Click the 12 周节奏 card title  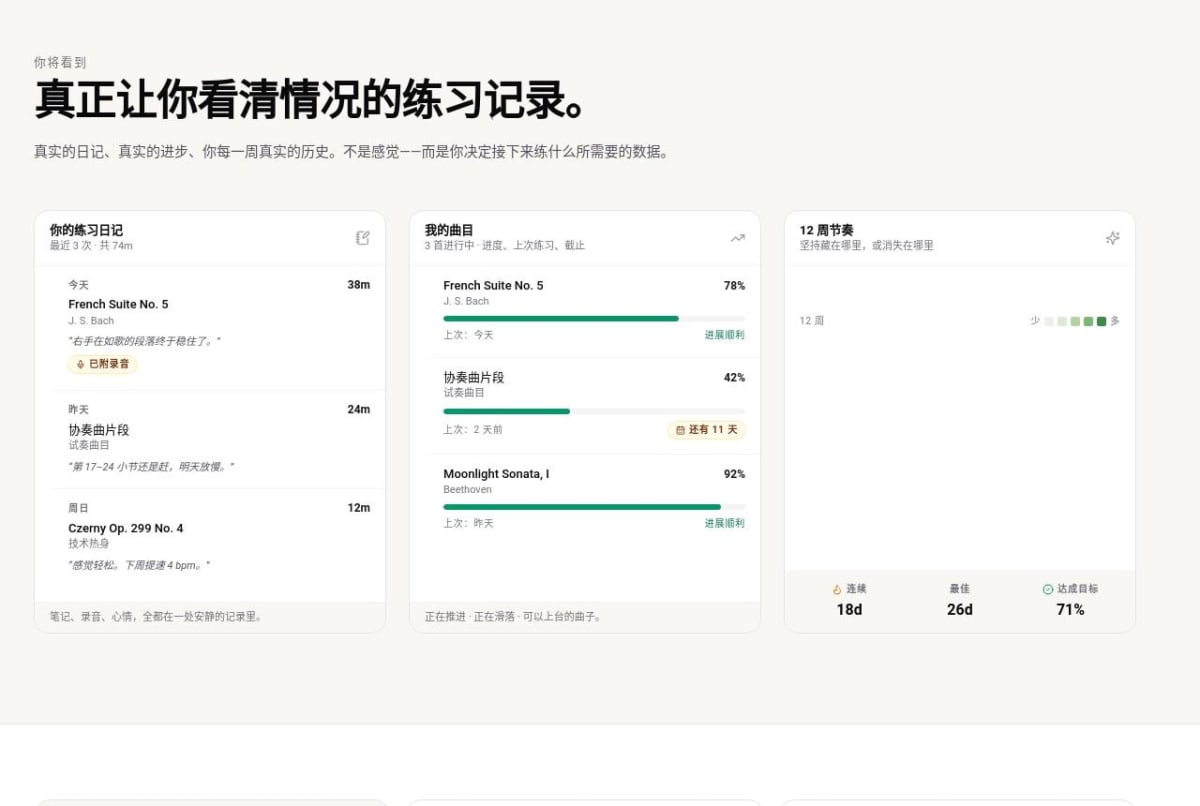point(826,230)
